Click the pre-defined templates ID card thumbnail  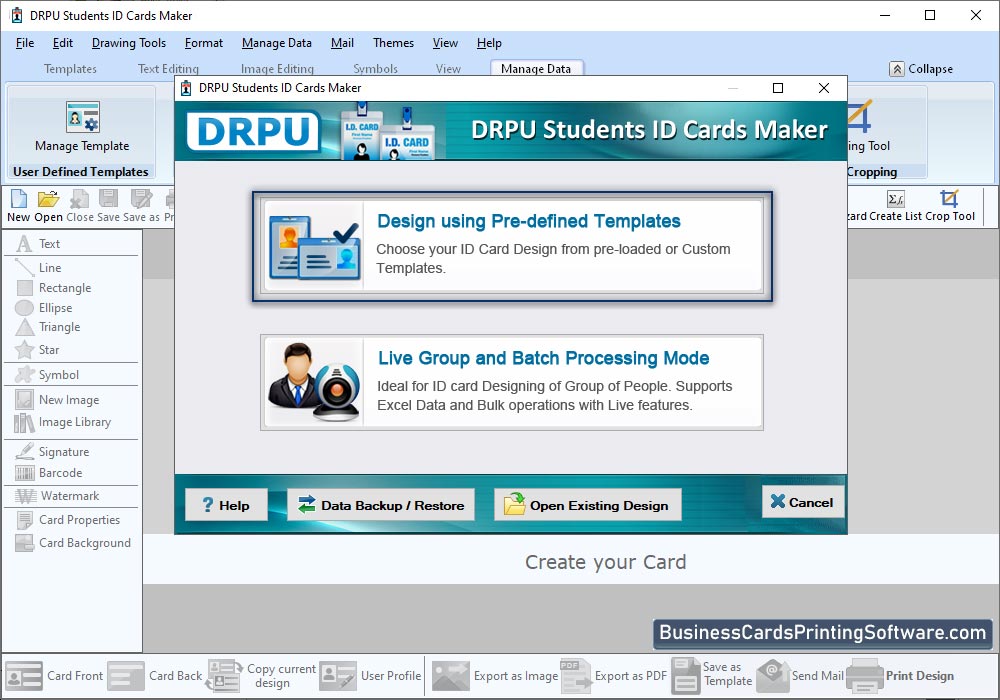[314, 247]
